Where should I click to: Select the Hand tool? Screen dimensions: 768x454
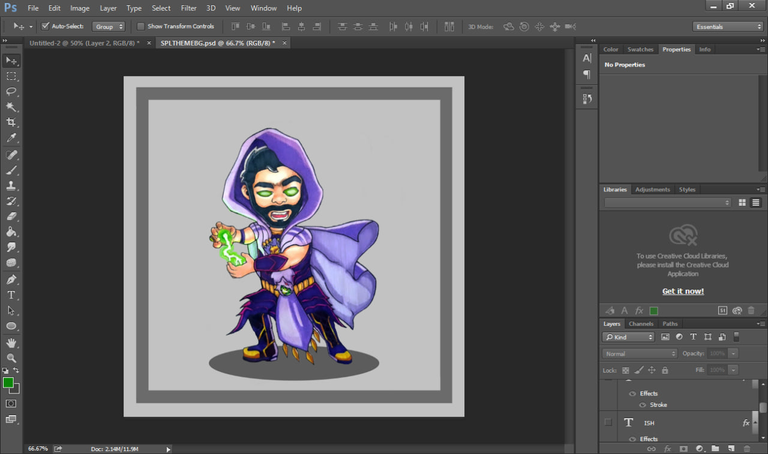[11, 343]
